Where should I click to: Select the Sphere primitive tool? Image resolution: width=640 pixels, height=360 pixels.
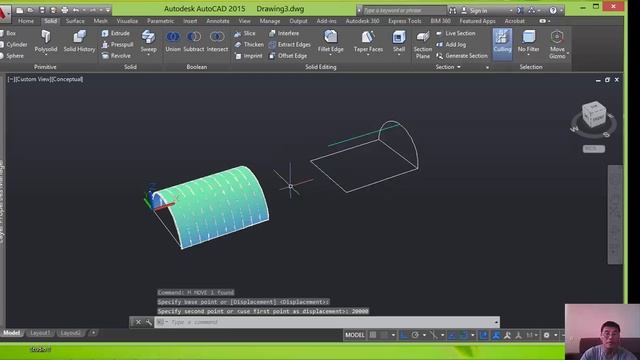pyautogui.click(x=11, y=56)
